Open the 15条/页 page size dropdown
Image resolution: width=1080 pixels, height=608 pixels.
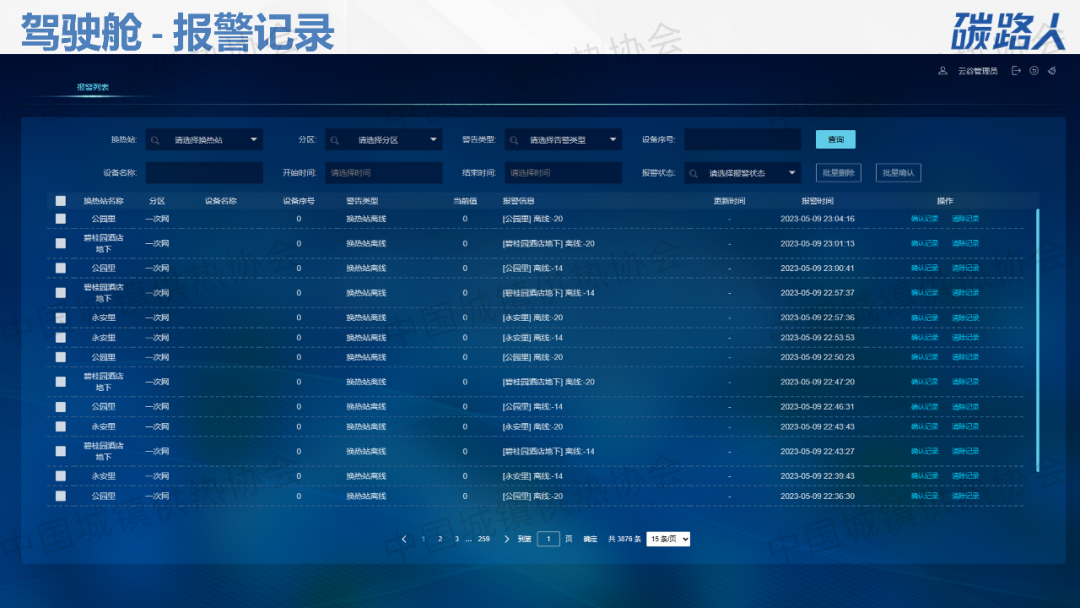(669, 539)
